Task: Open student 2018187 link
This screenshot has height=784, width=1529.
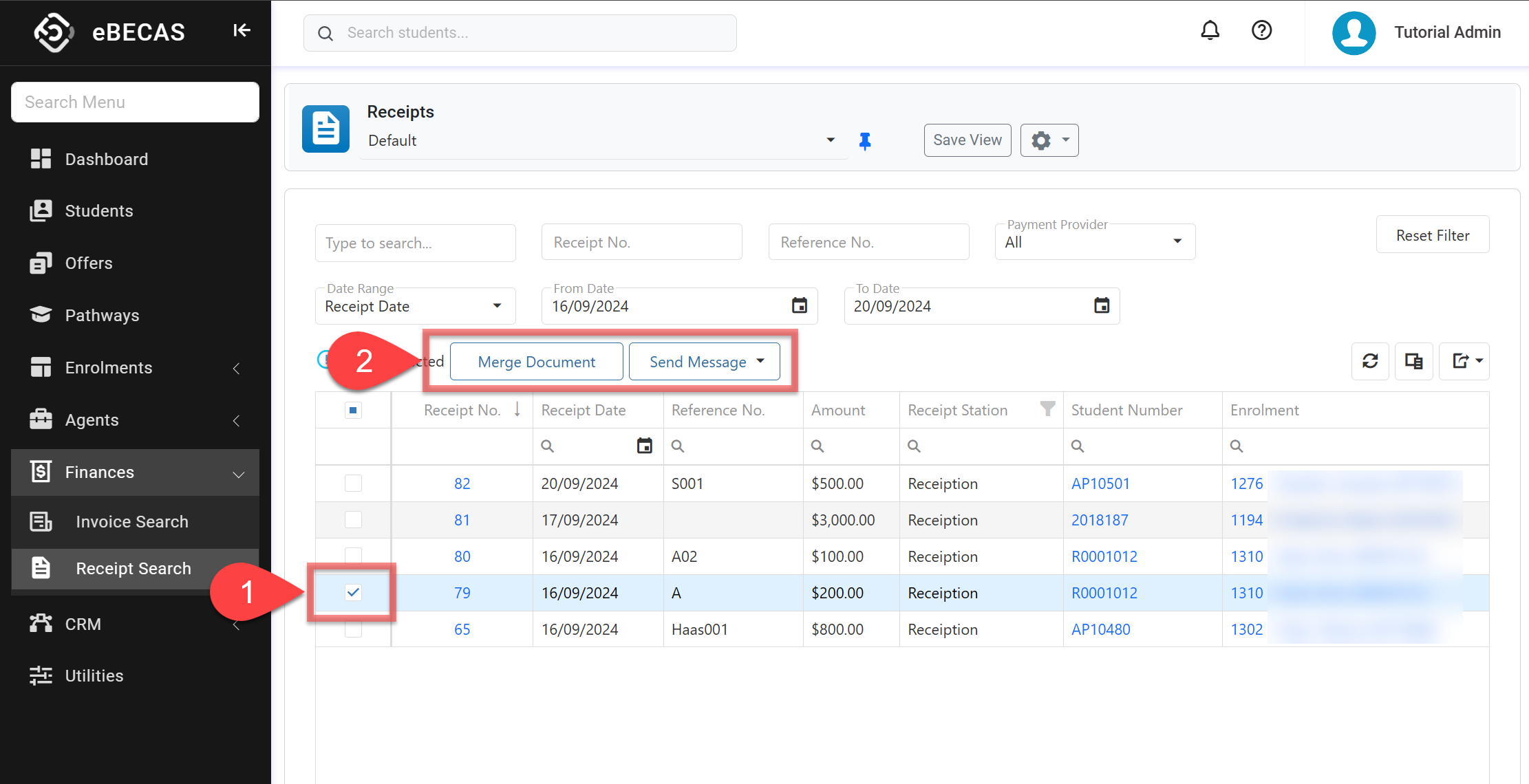Action: click(x=1100, y=520)
